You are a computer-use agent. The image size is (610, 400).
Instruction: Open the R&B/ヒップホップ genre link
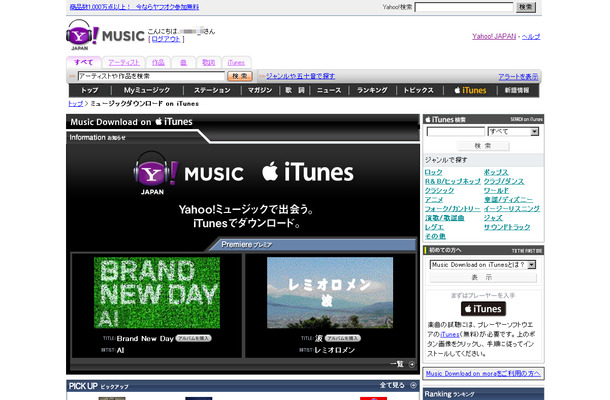pyautogui.click(x=453, y=181)
